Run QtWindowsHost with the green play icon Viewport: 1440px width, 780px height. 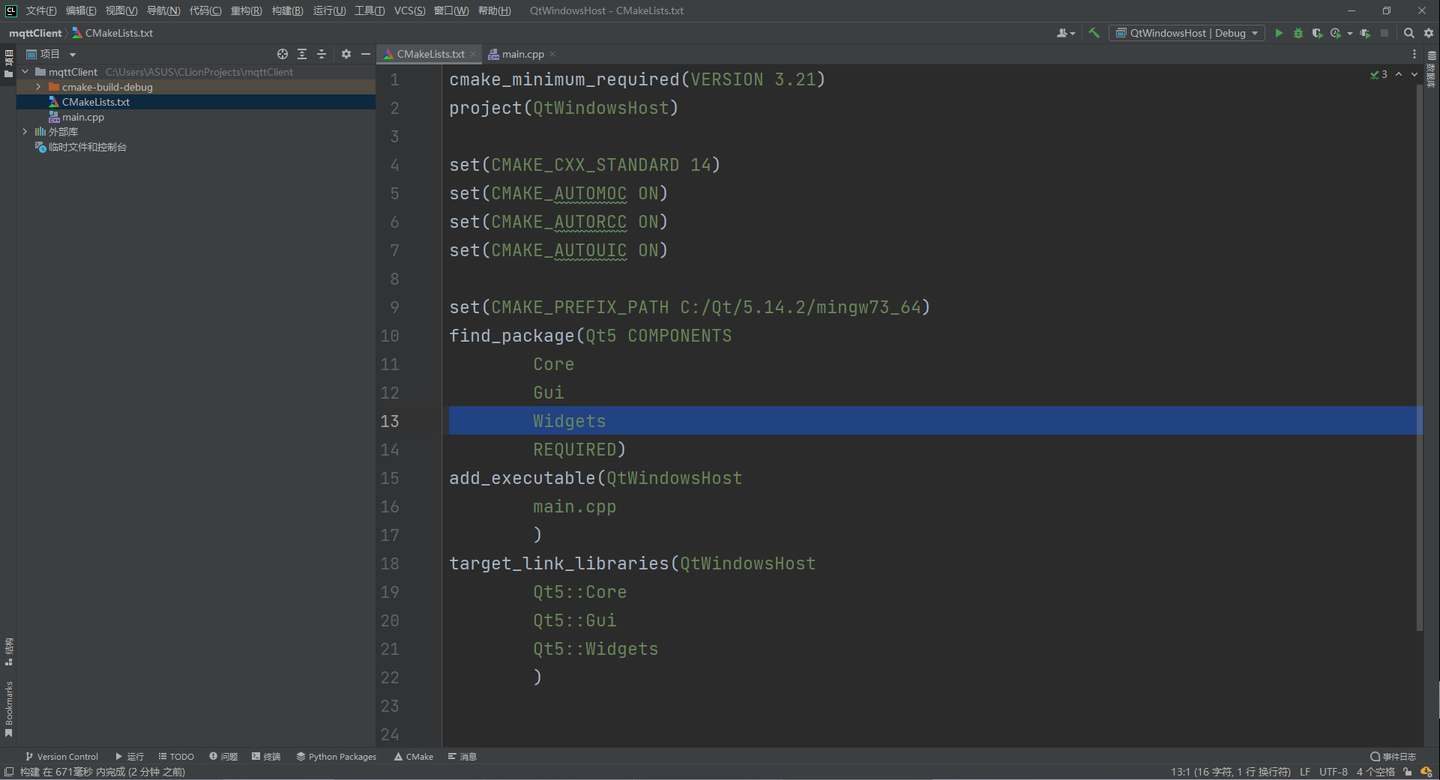click(x=1278, y=33)
